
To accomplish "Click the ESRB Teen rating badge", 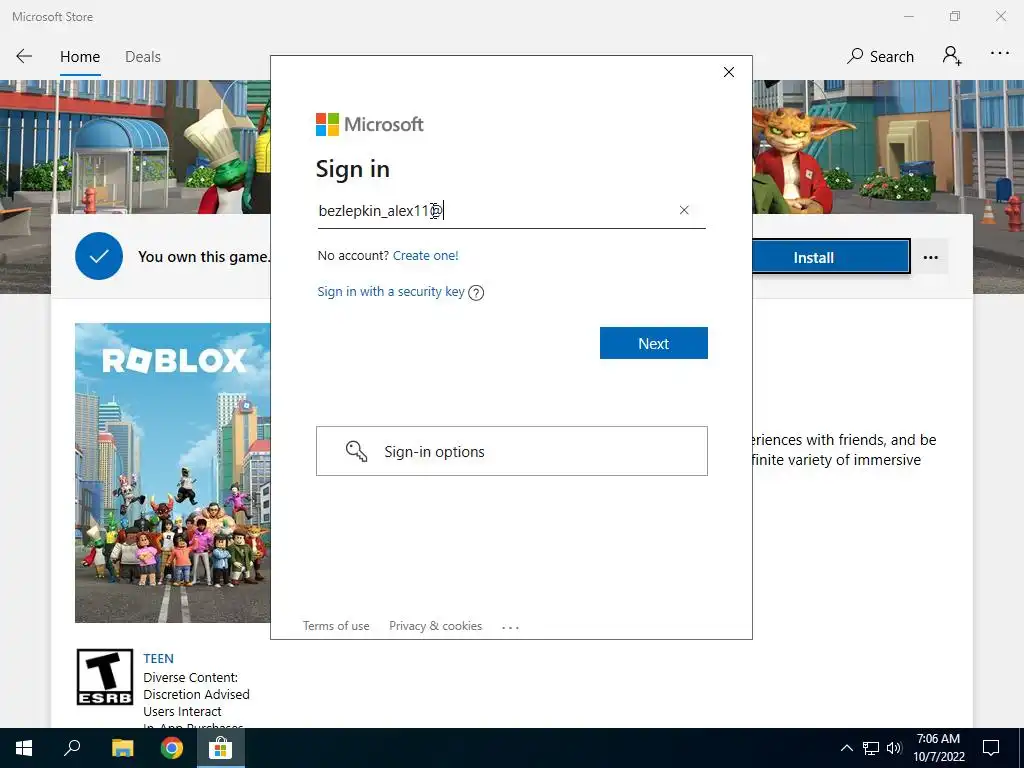I will 104,677.
